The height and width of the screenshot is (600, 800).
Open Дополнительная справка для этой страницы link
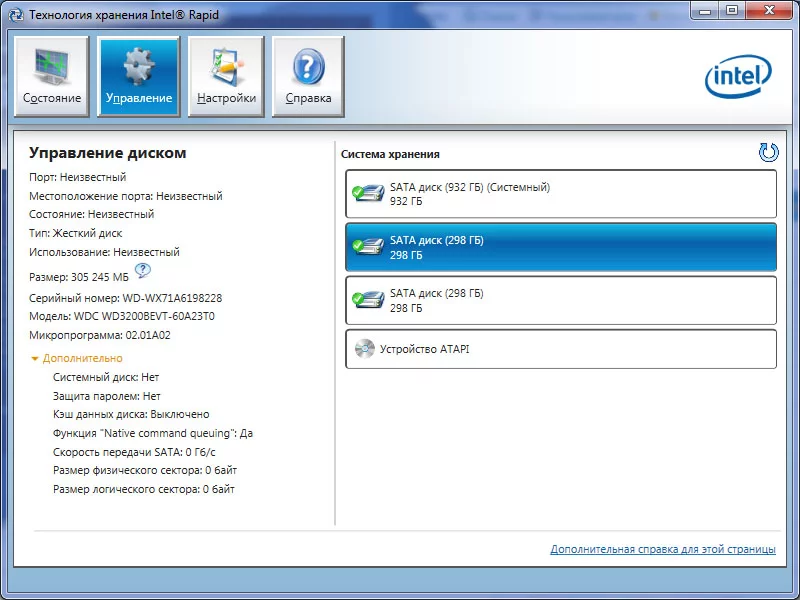(x=663, y=549)
